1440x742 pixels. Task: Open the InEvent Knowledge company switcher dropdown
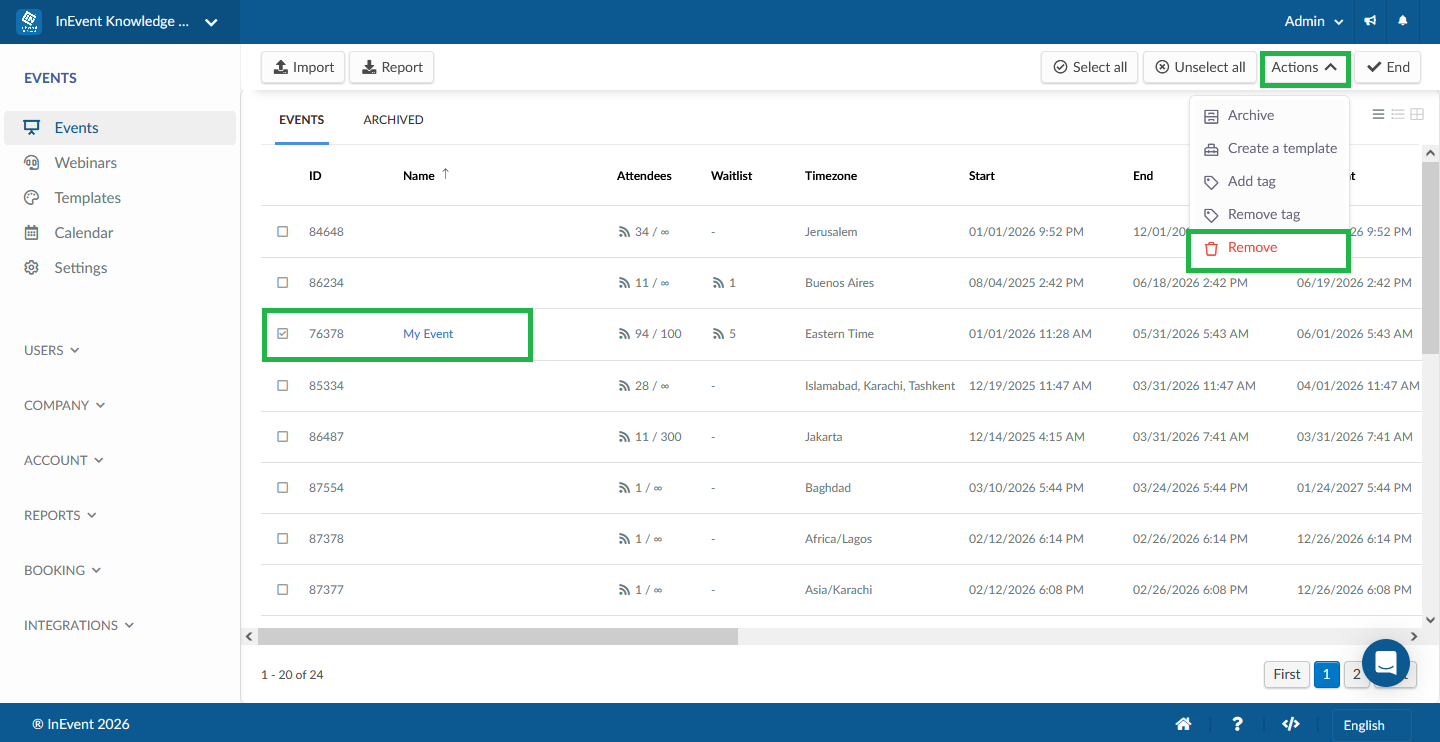point(120,22)
